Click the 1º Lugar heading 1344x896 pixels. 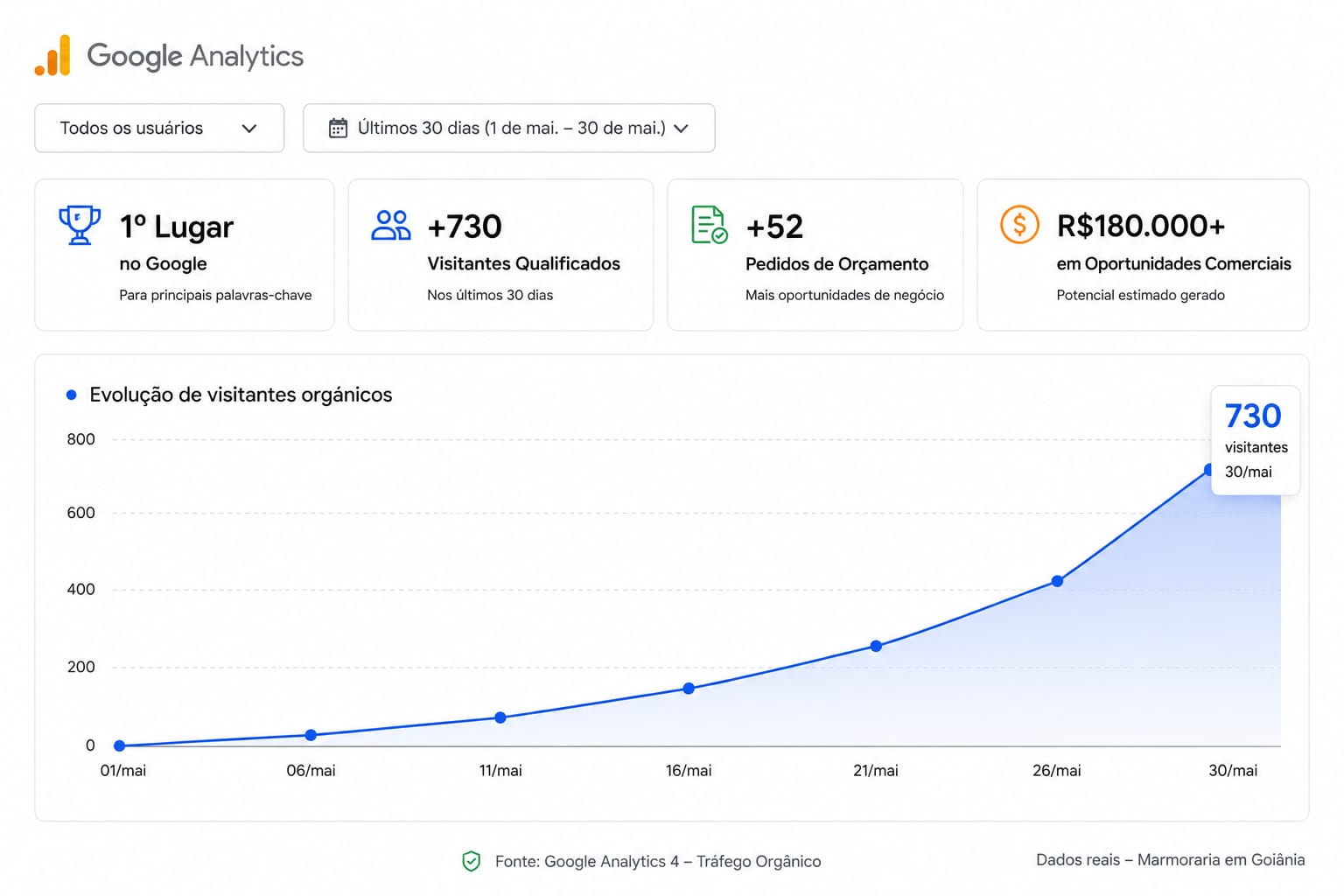point(177,227)
